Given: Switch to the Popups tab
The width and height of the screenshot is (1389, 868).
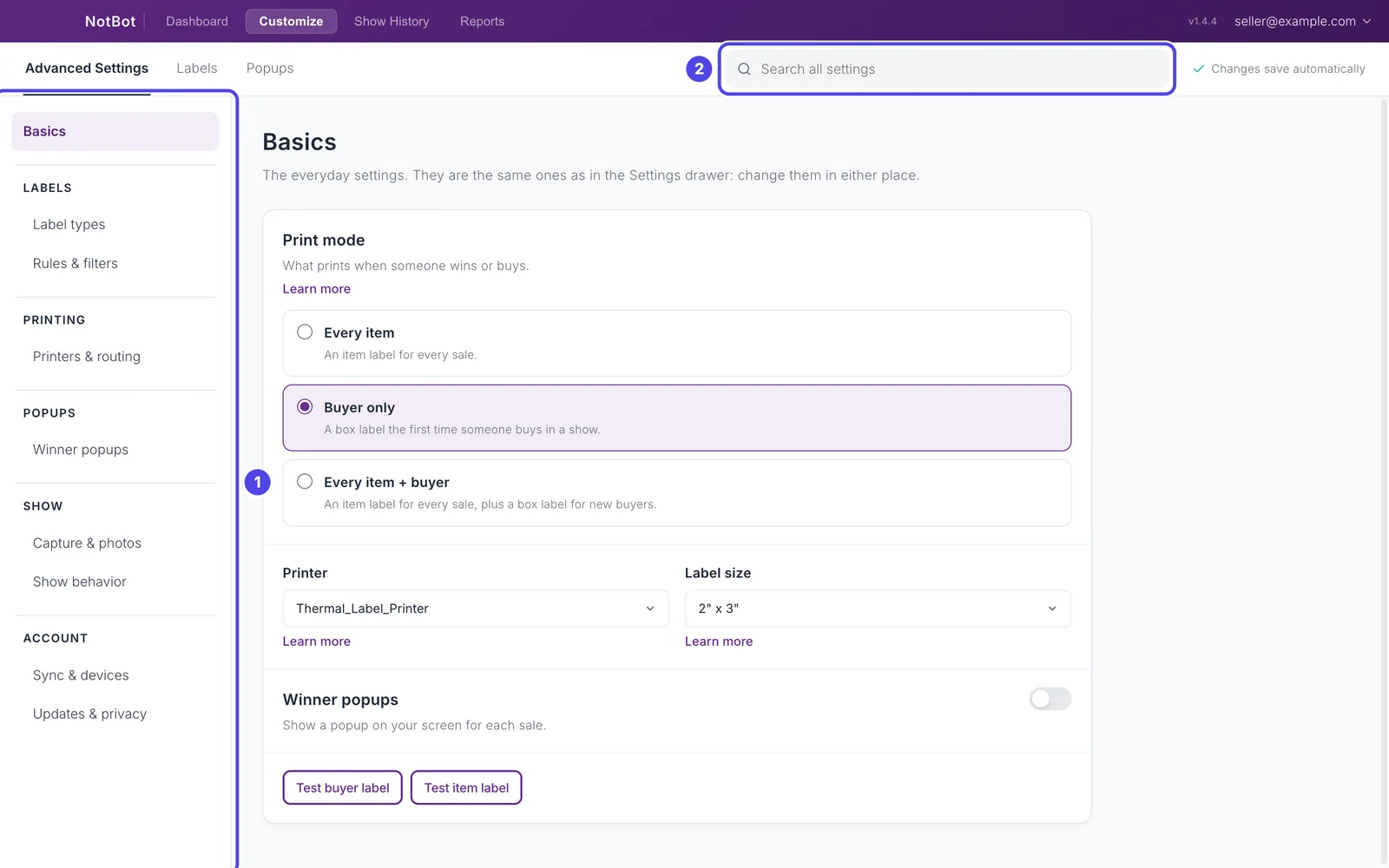Looking at the screenshot, I should (x=270, y=68).
